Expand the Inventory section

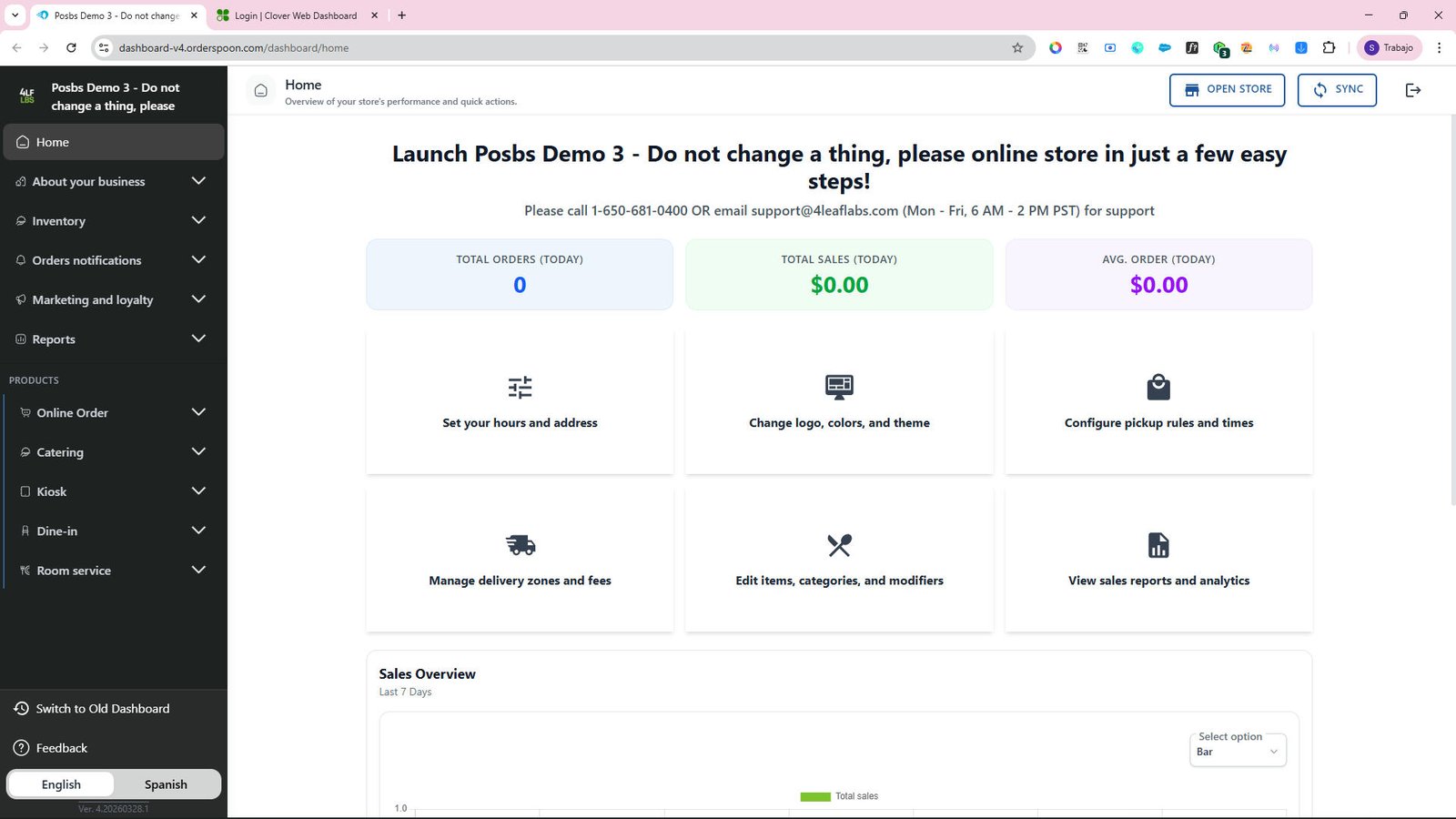pyautogui.click(x=114, y=221)
